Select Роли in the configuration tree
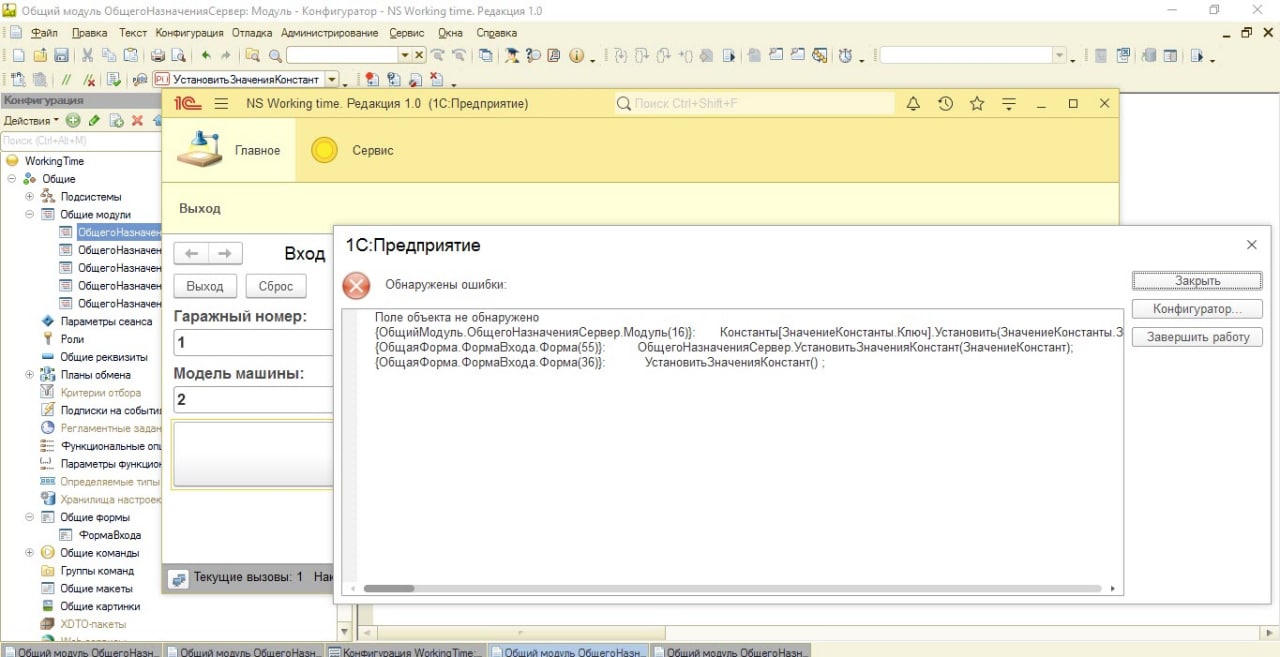This screenshot has height=657, width=1280. tap(72, 340)
